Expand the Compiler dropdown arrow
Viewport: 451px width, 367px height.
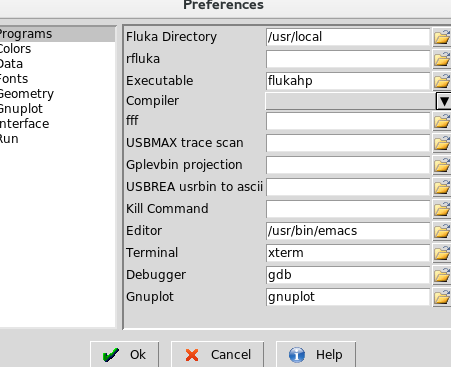[x=444, y=101]
